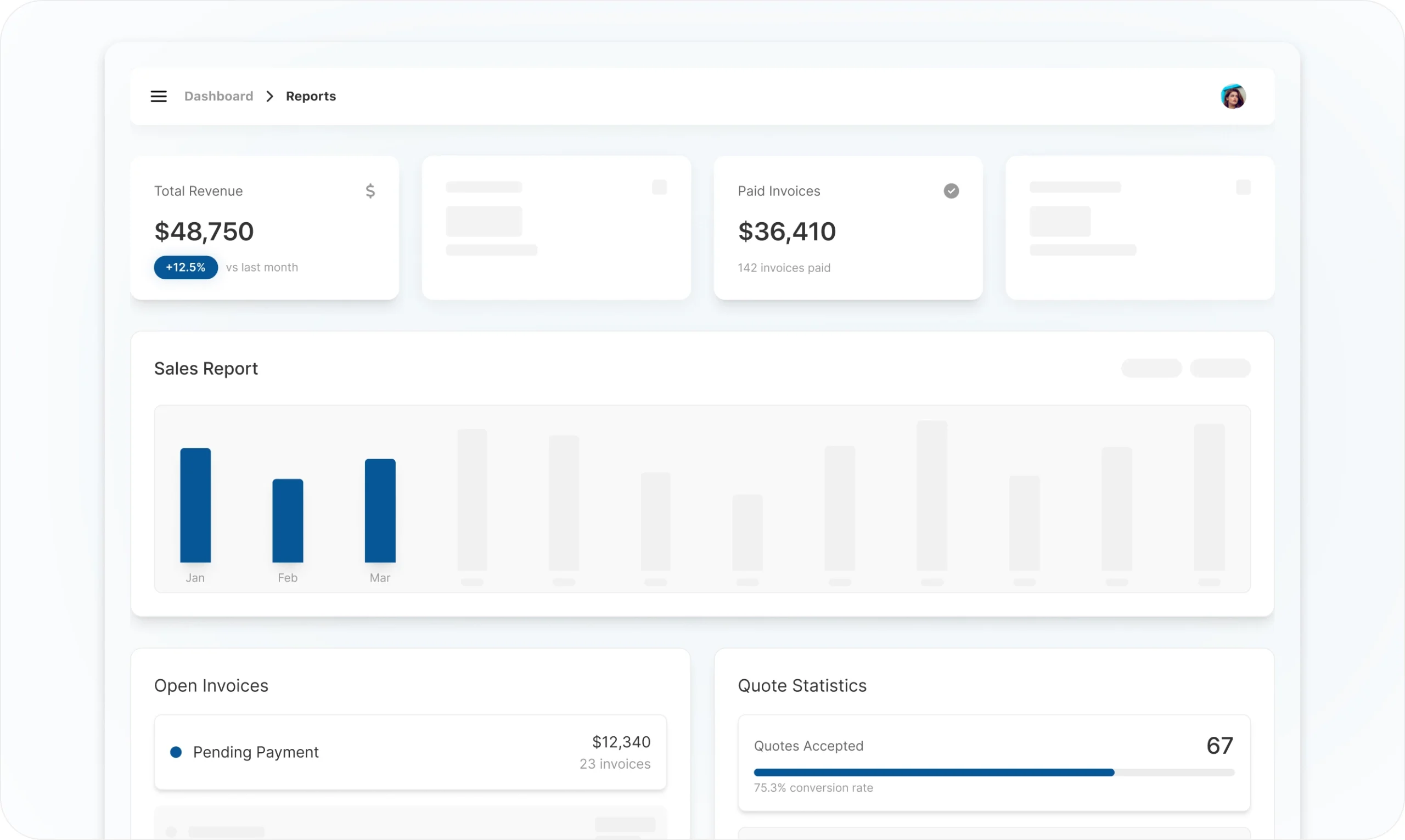Click the breadcrumb chevron arrow
This screenshot has width=1405, height=840.
click(270, 96)
